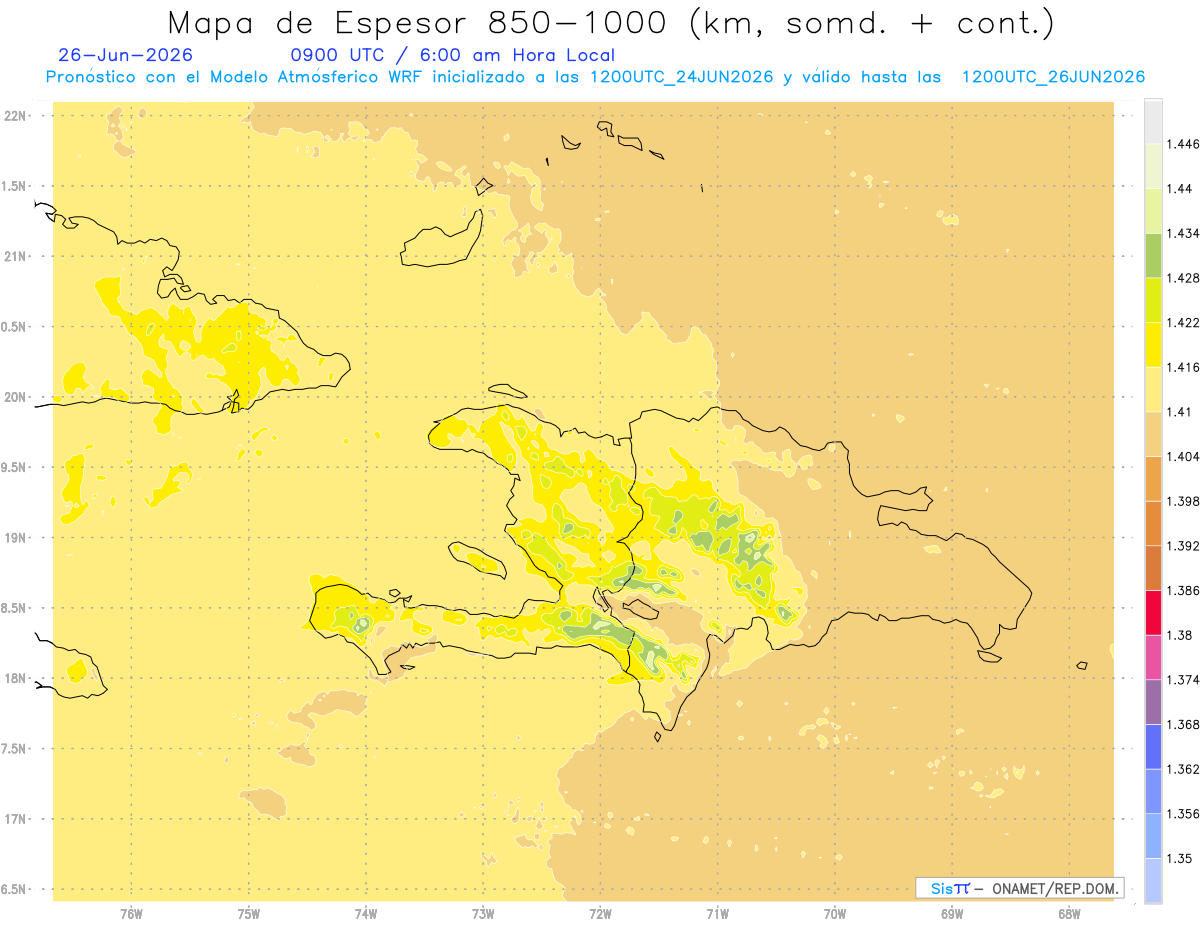Click the 1.44 color bar value
The height and width of the screenshot is (927, 1200).
point(1181,189)
